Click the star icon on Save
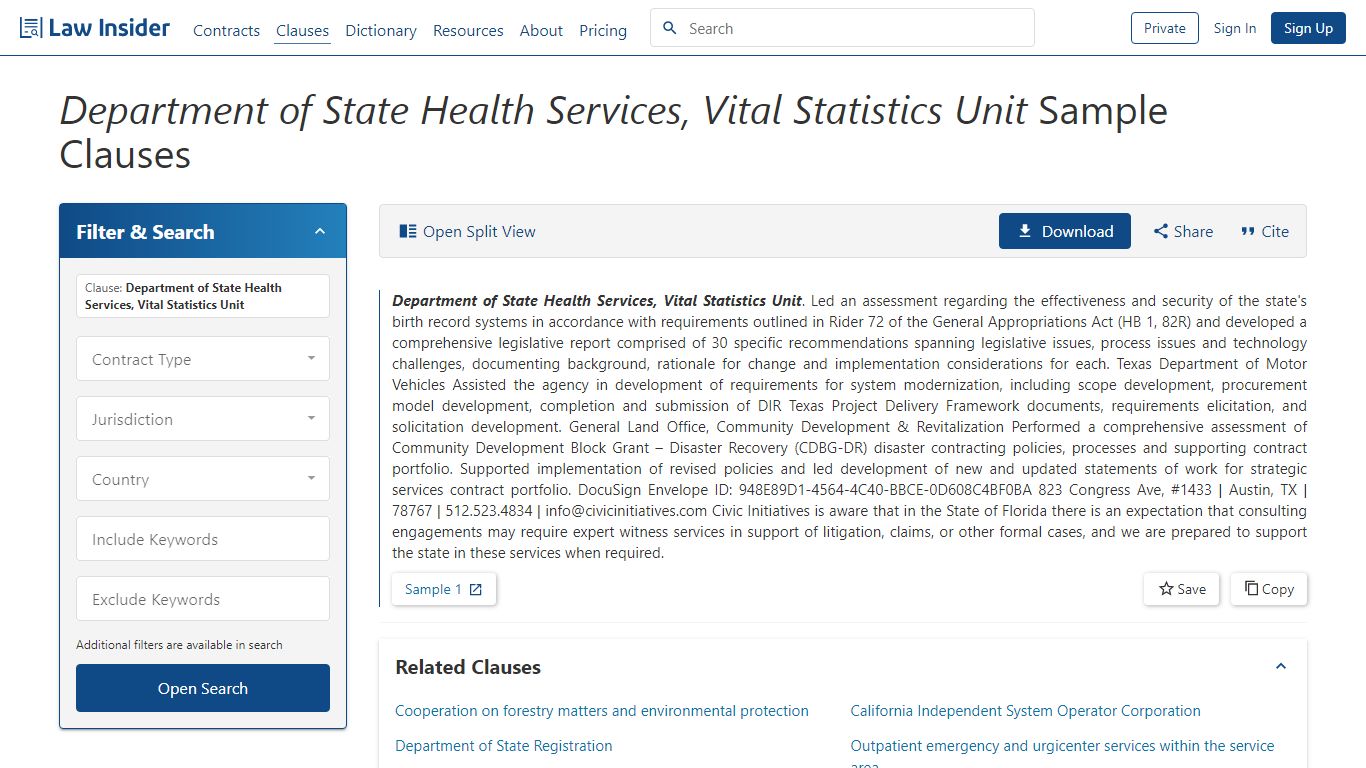 (x=1166, y=589)
